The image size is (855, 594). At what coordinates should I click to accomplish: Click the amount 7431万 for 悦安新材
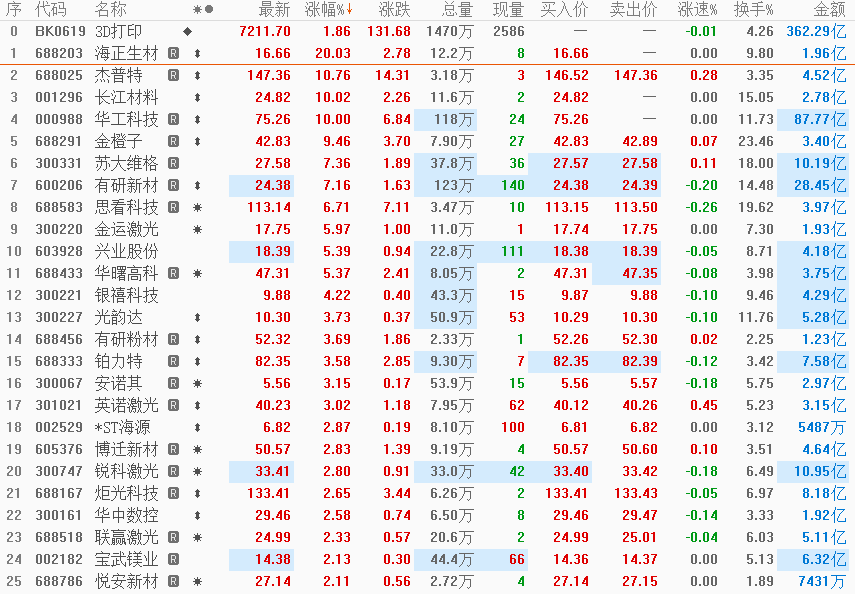[822, 581]
